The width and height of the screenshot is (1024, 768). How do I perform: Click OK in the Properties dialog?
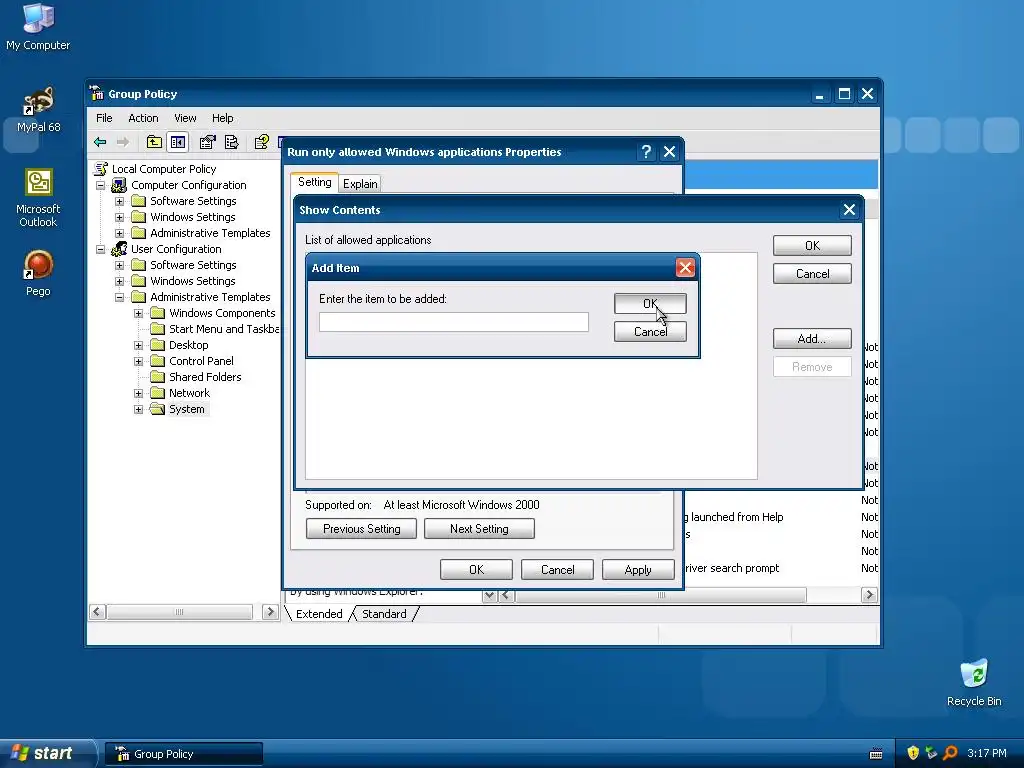tap(476, 569)
